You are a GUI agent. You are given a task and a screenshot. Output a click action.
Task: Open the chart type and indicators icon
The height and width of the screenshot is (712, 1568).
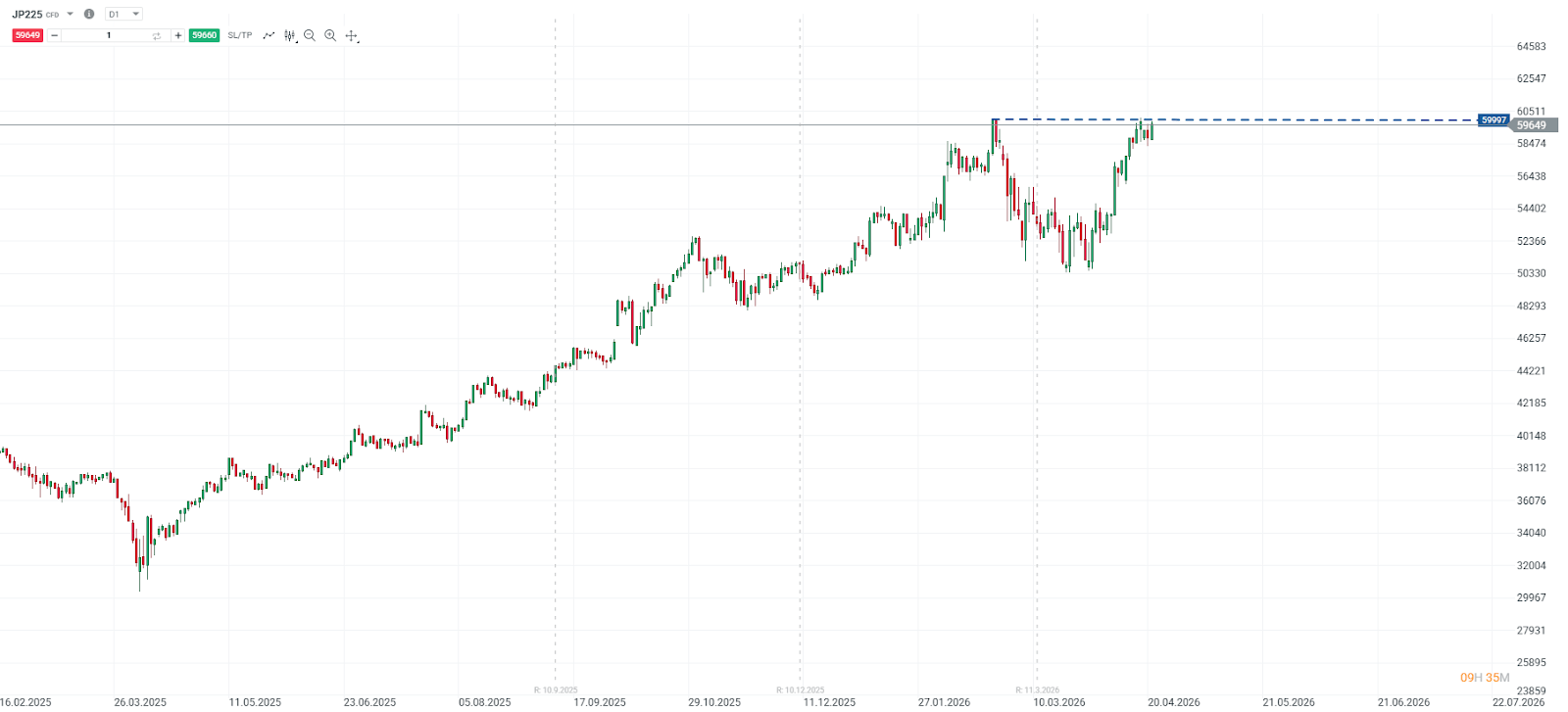tap(289, 35)
